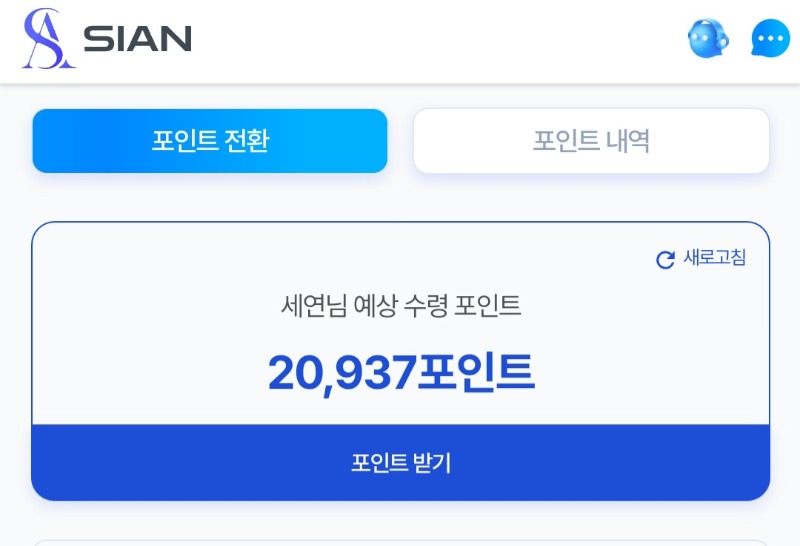Switch to the 포인트 내역 tab
This screenshot has height=546, width=800.
point(591,141)
